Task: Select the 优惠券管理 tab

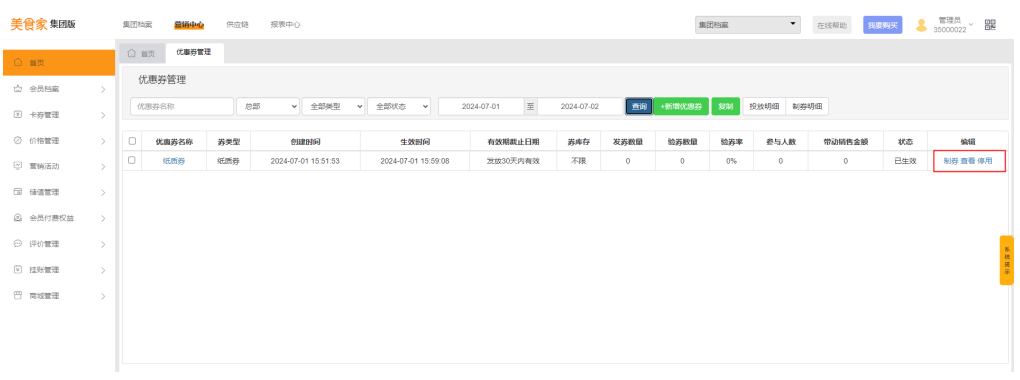Action: (195, 52)
